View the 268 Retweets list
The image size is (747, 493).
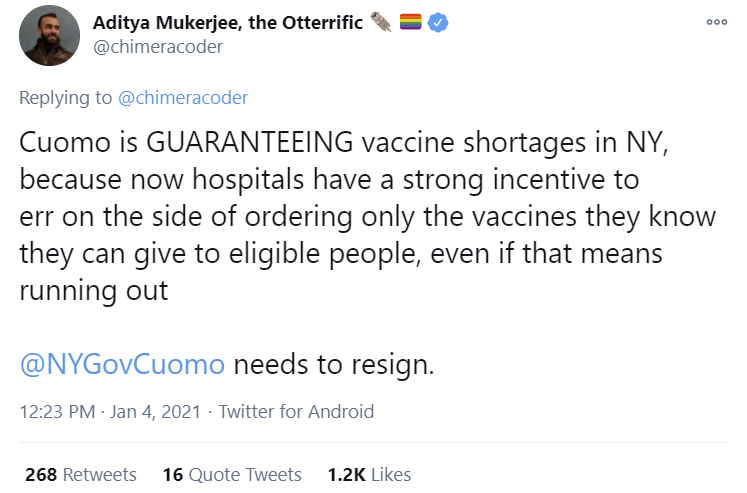pos(80,474)
